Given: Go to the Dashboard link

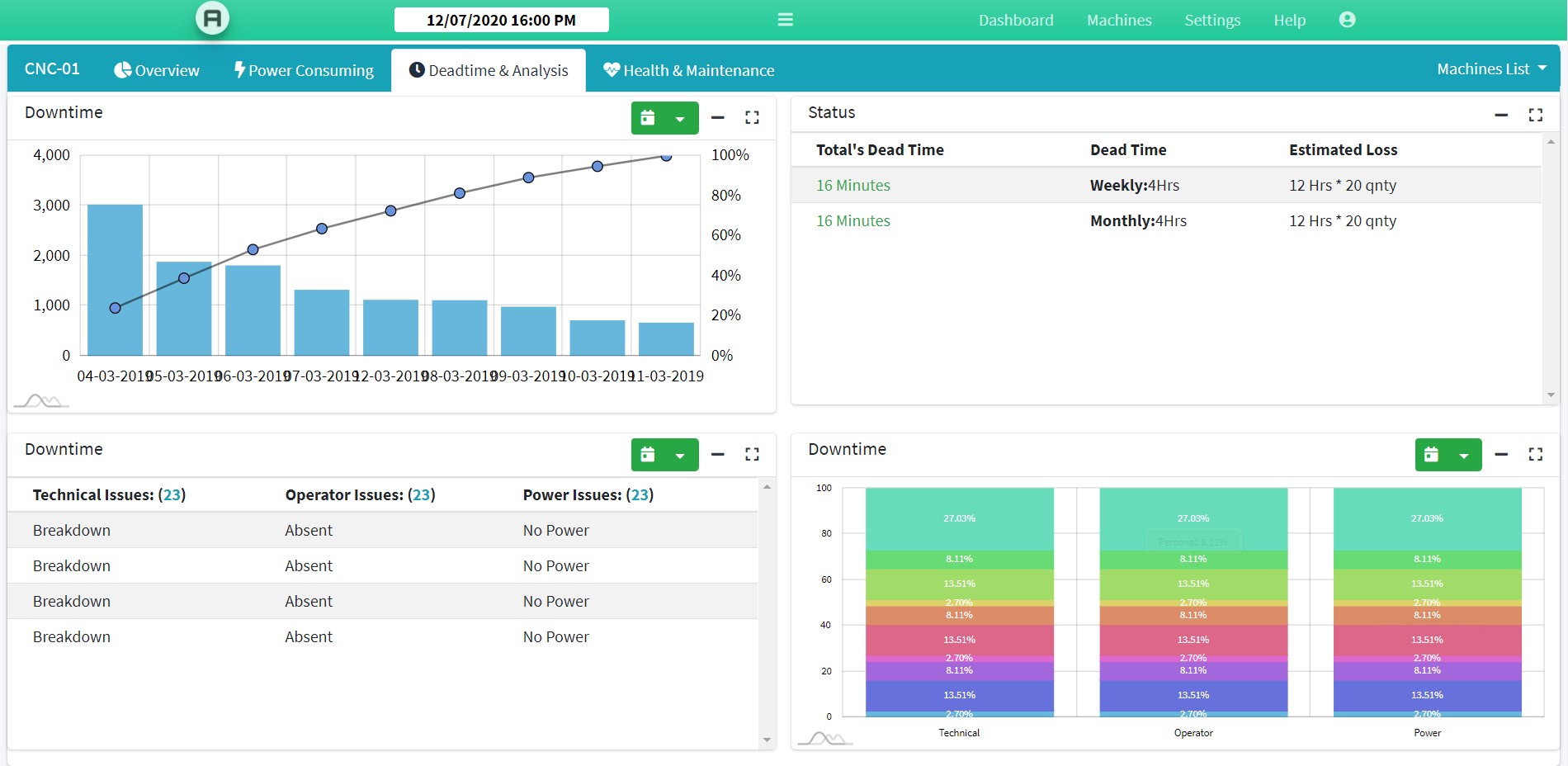Looking at the screenshot, I should [1016, 20].
